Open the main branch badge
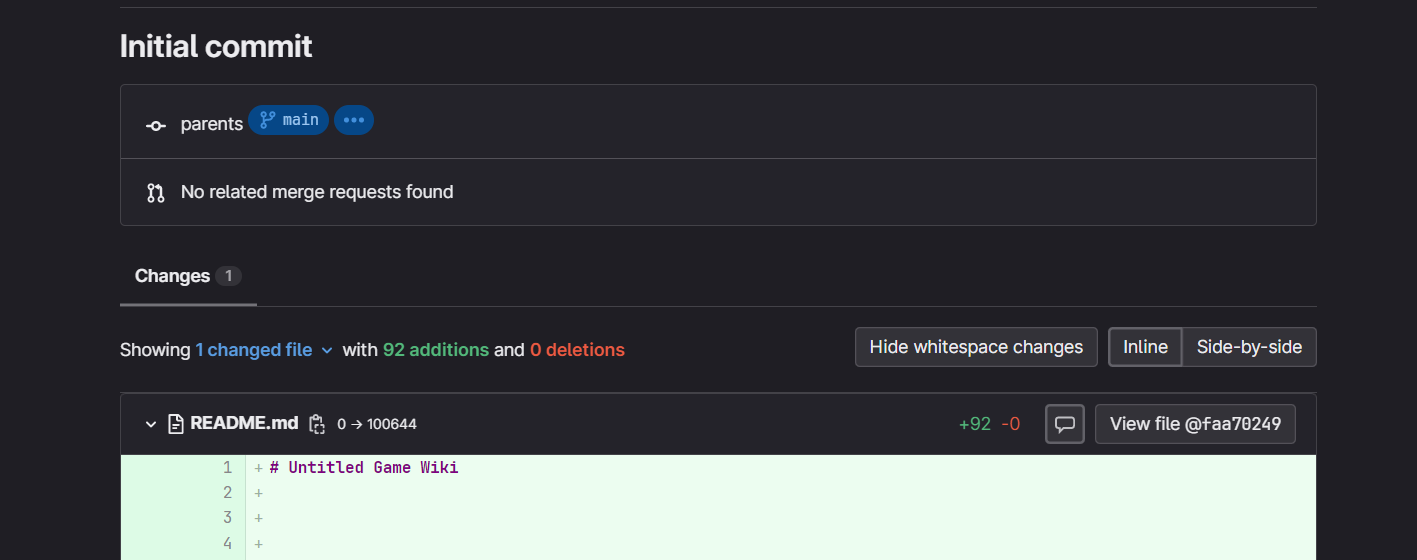 coord(289,120)
